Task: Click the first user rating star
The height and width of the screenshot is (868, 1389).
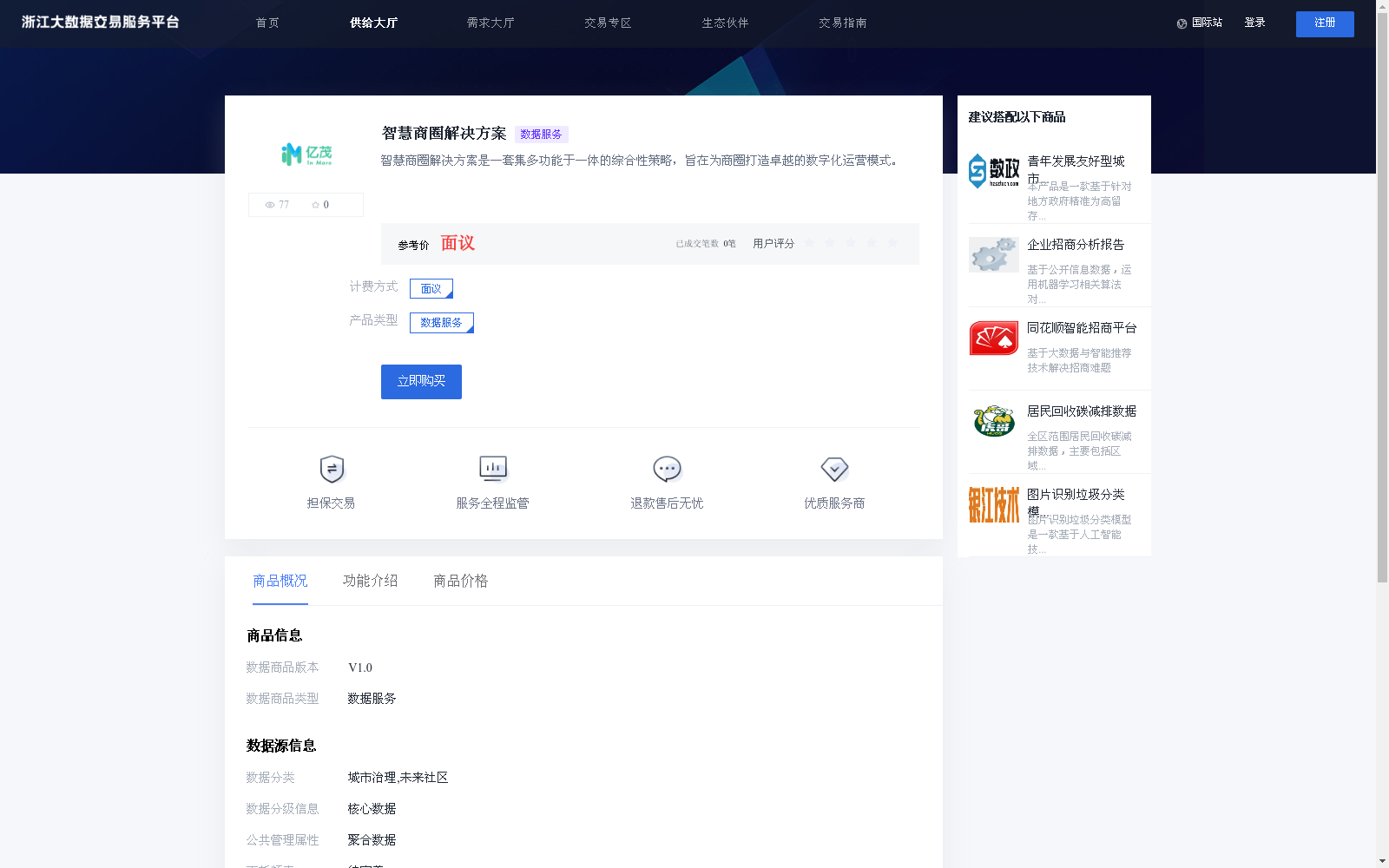Action: (x=809, y=243)
